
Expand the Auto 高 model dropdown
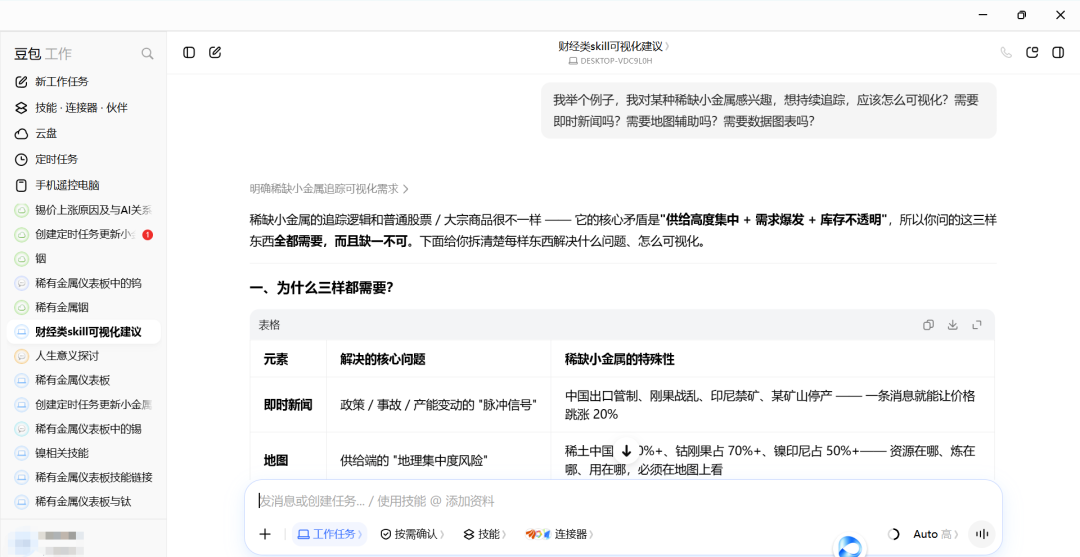(935, 534)
